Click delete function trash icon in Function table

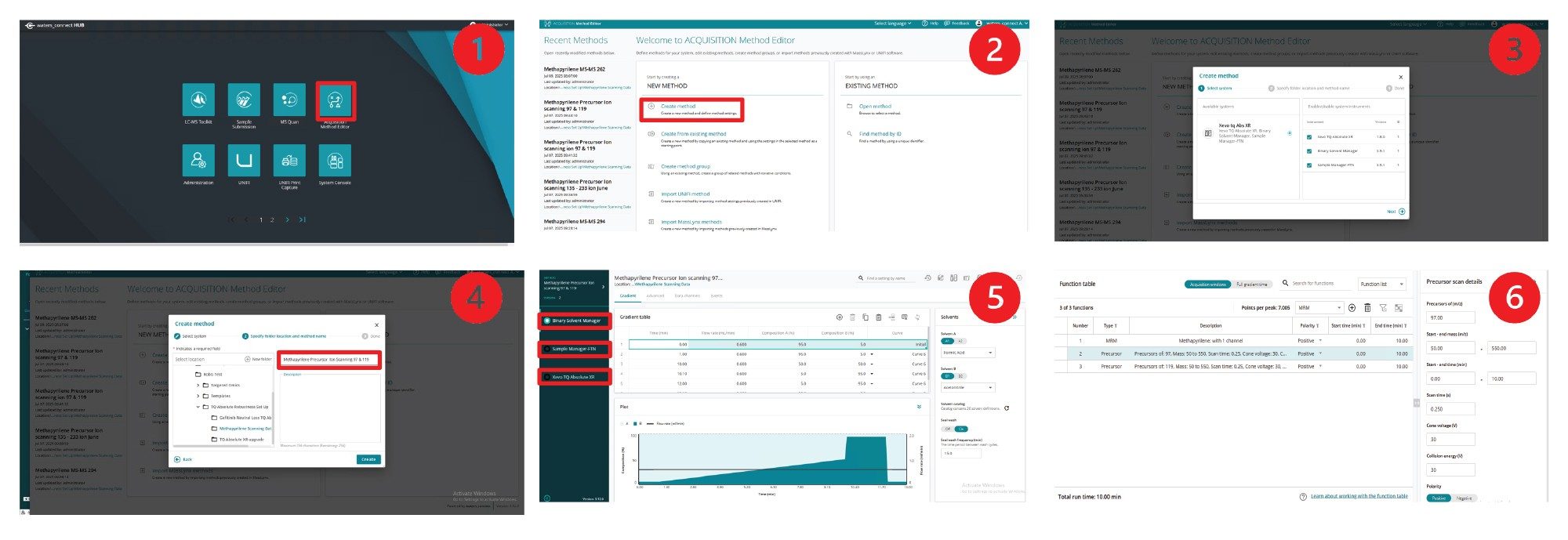1367,308
